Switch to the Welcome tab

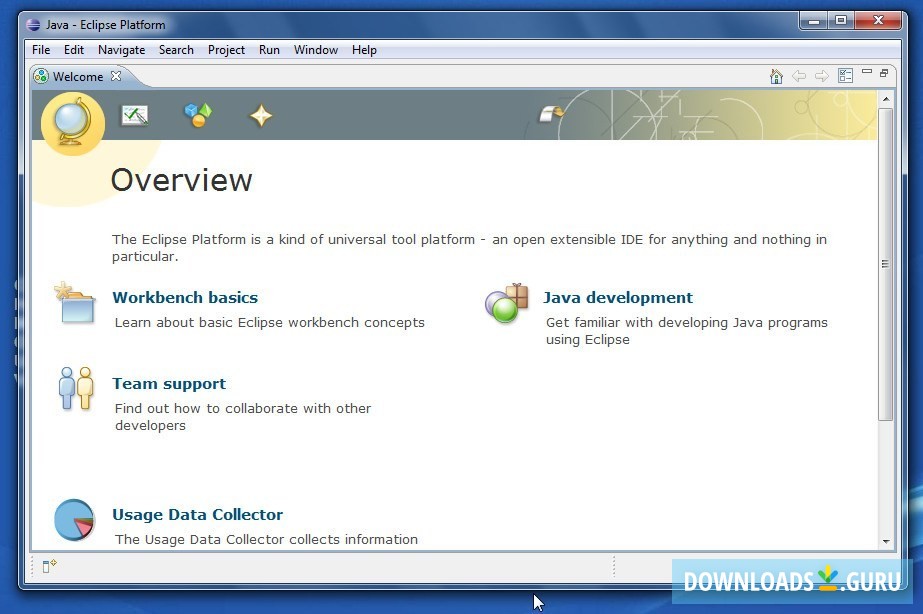point(76,76)
